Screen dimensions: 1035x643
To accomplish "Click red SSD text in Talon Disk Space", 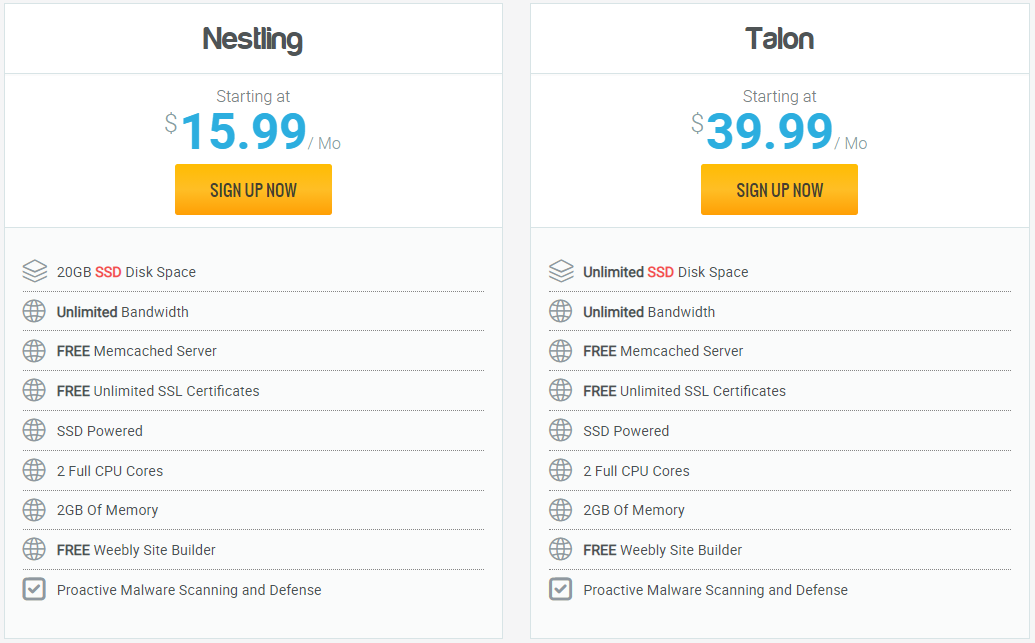I will [x=660, y=272].
